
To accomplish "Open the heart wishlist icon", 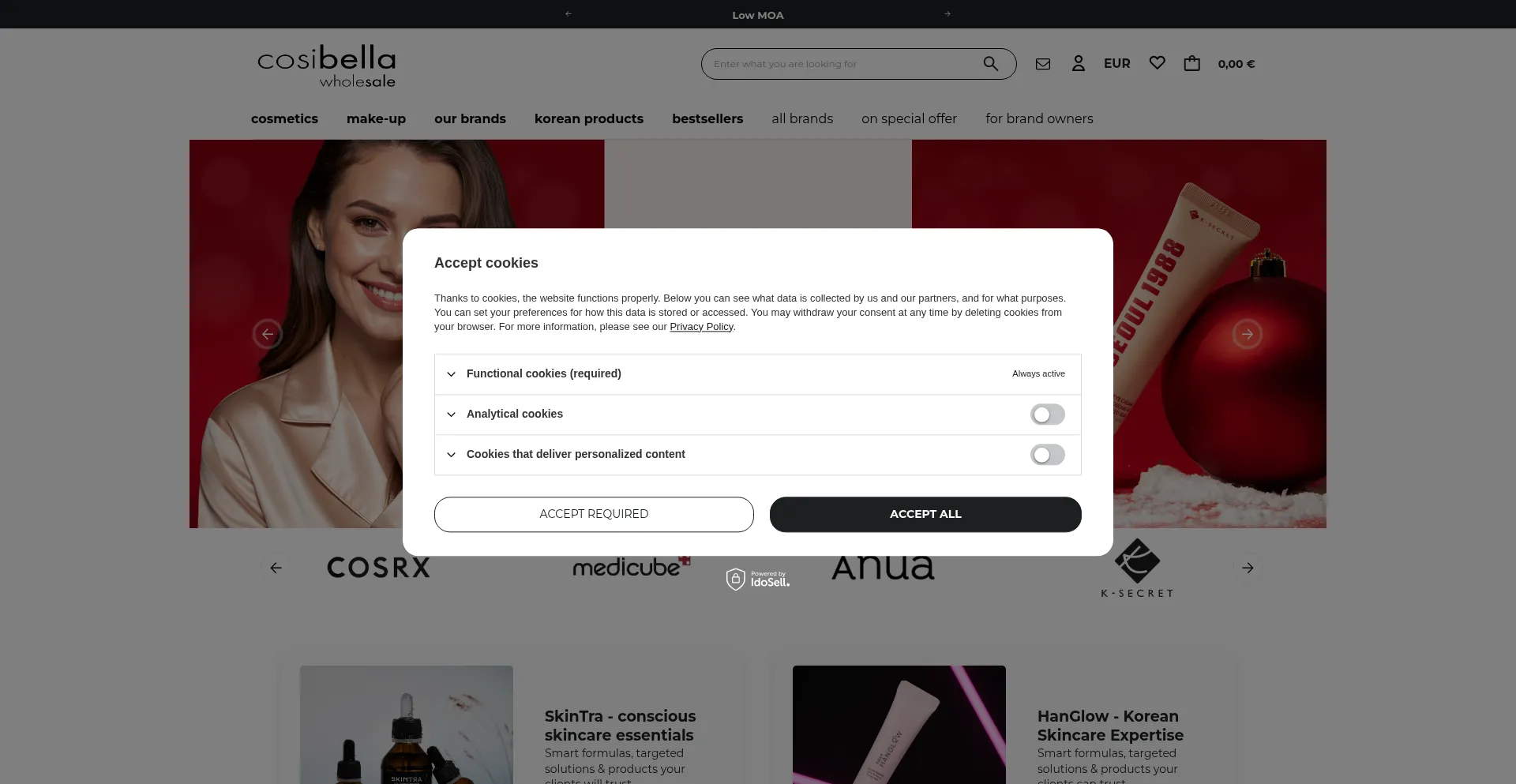I will click(x=1158, y=63).
